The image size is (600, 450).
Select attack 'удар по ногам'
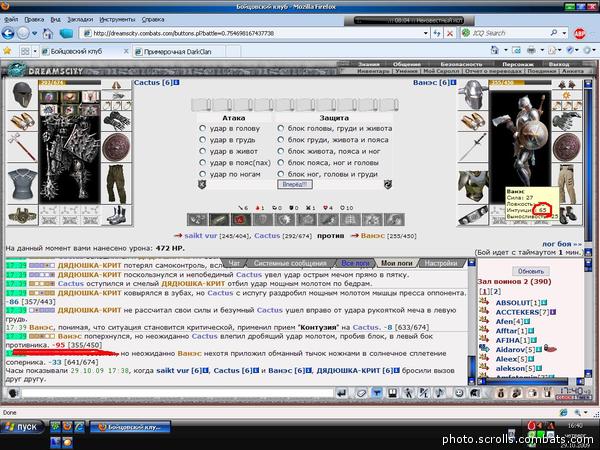(202, 174)
